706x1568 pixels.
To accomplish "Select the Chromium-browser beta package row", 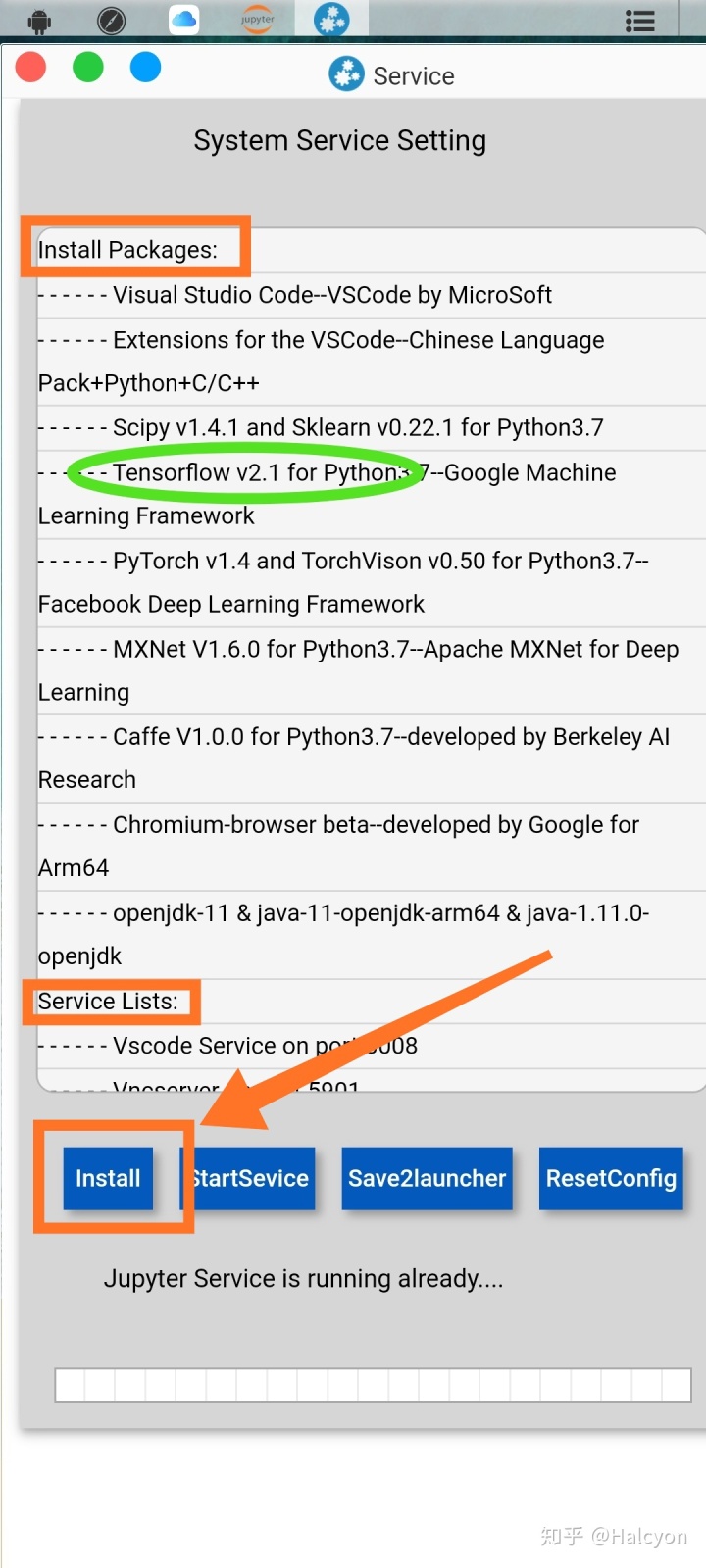I will (x=371, y=847).
